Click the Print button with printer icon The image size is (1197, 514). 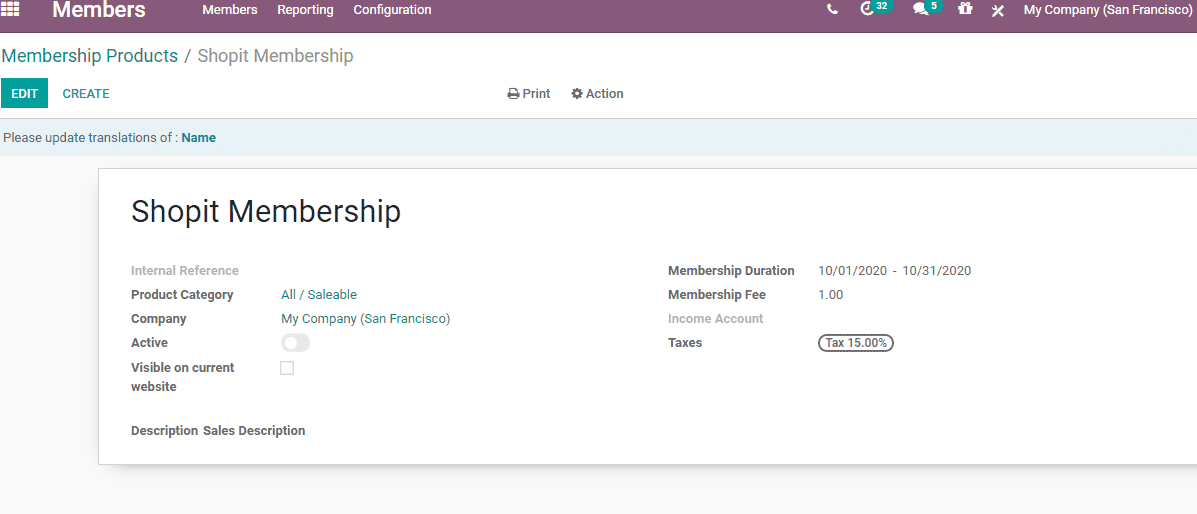pos(528,93)
